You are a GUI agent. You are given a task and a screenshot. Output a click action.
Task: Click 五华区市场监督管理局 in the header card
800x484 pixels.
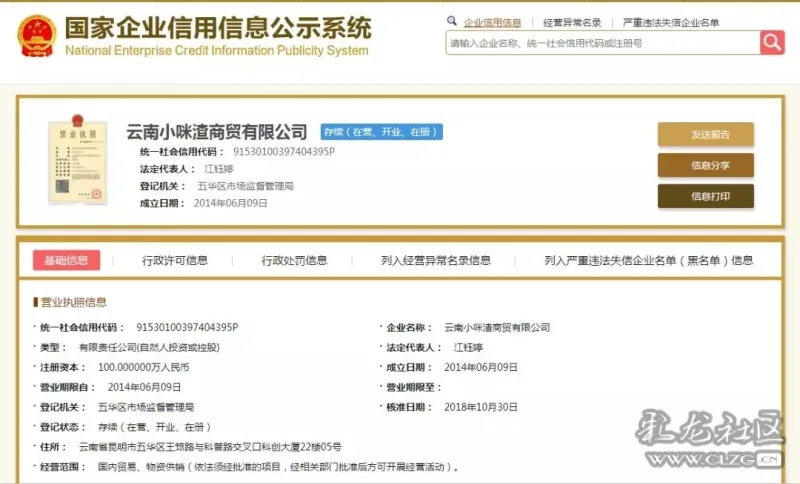245,186
